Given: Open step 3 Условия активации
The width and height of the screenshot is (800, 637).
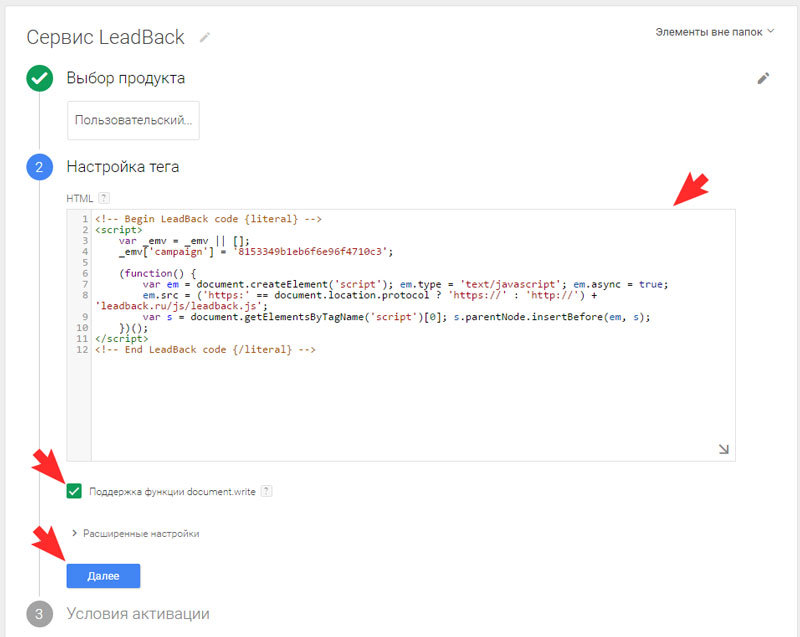Looking at the screenshot, I should tap(138, 614).
